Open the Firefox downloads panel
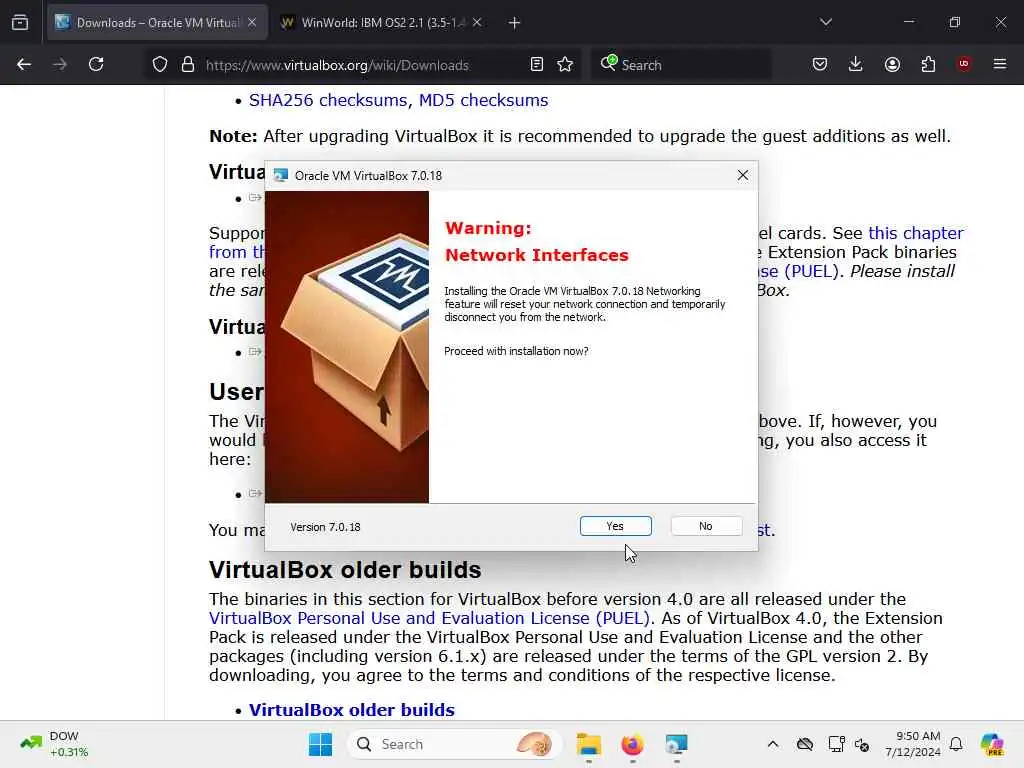Screen dimensions: 1024x768 click(x=856, y=64)
